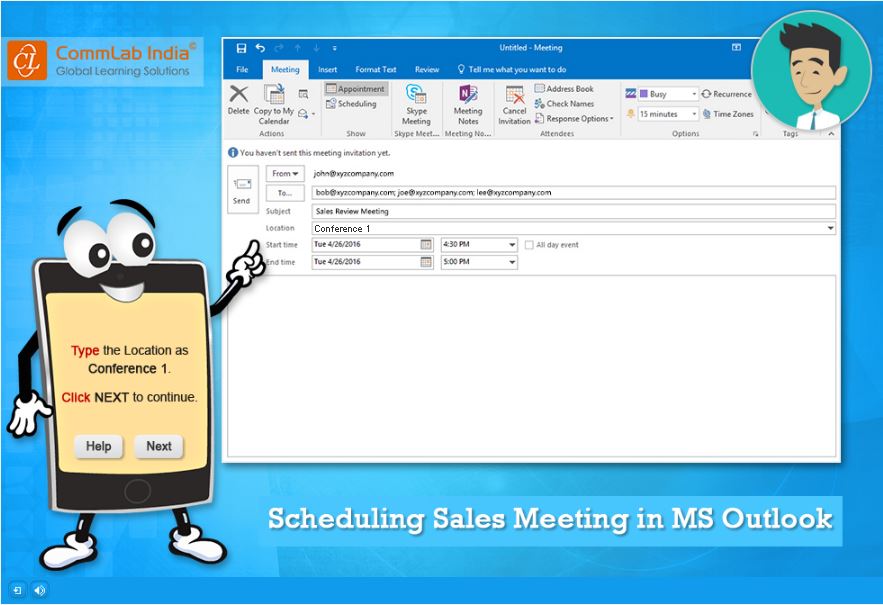Click the Previous Item up arrow
Viewport: 883px width, 605px height.
click(x=298, y=48)
